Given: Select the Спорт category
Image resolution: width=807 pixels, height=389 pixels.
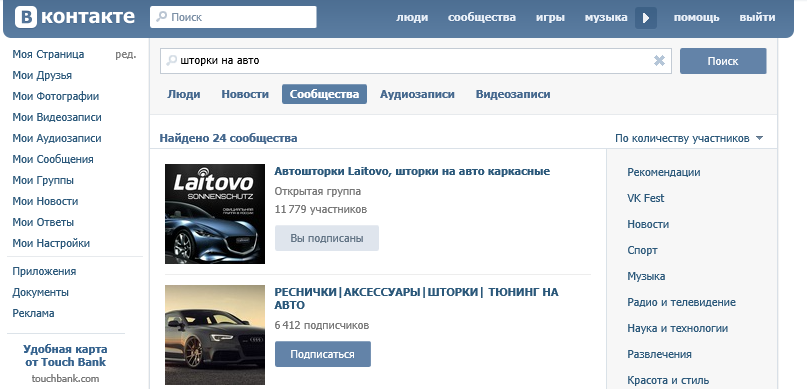Looking at the screenshot, I should point(642,251).
